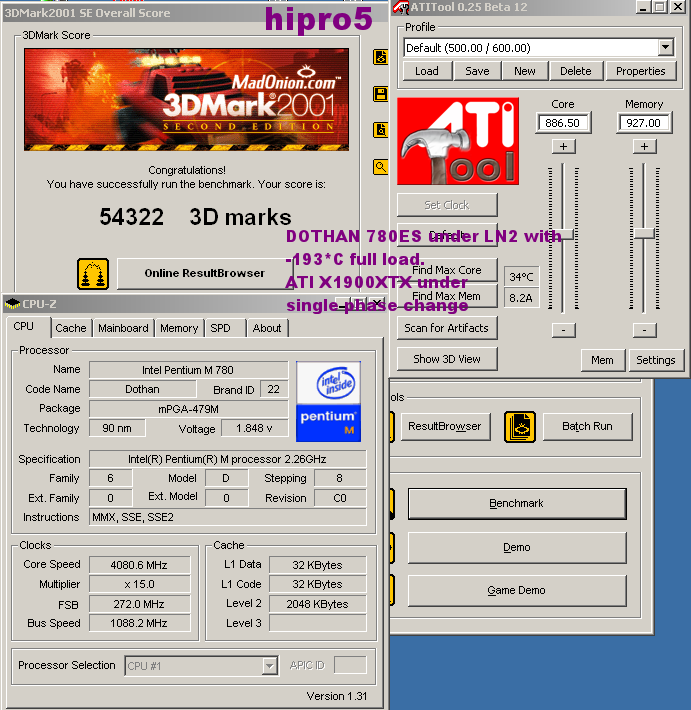This screenshot has width=691, height=710.
Task: Click the Save profile button
Action: point(477,71)
